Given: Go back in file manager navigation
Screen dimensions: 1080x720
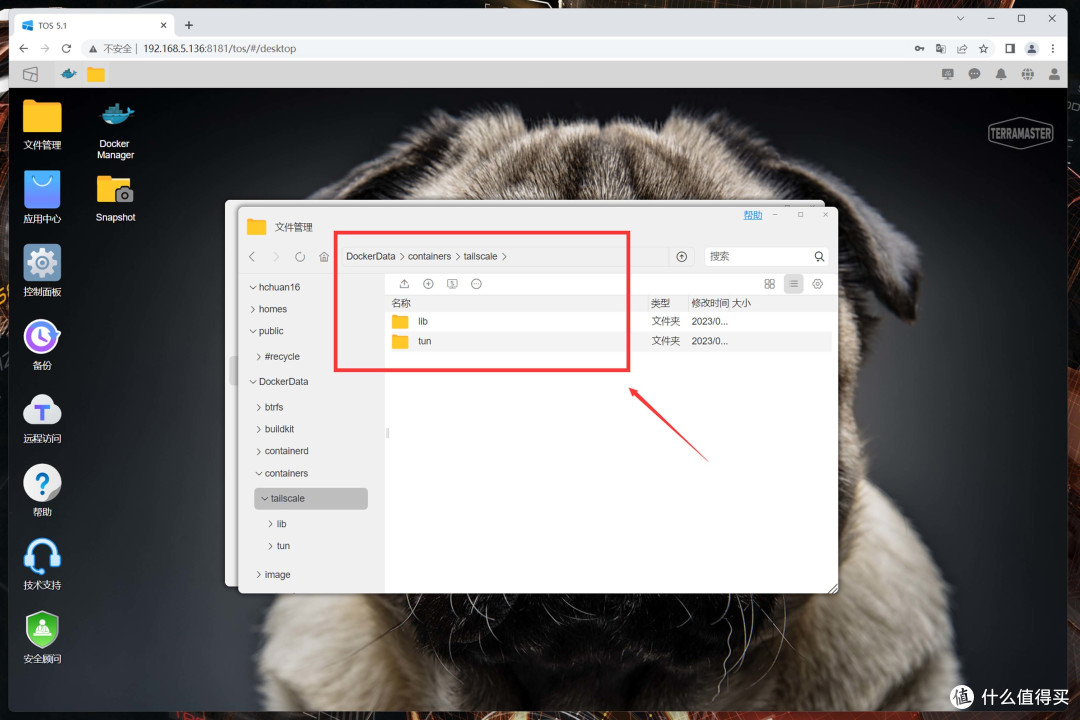Looking at the screenshot, I should (x=252, y=256).
